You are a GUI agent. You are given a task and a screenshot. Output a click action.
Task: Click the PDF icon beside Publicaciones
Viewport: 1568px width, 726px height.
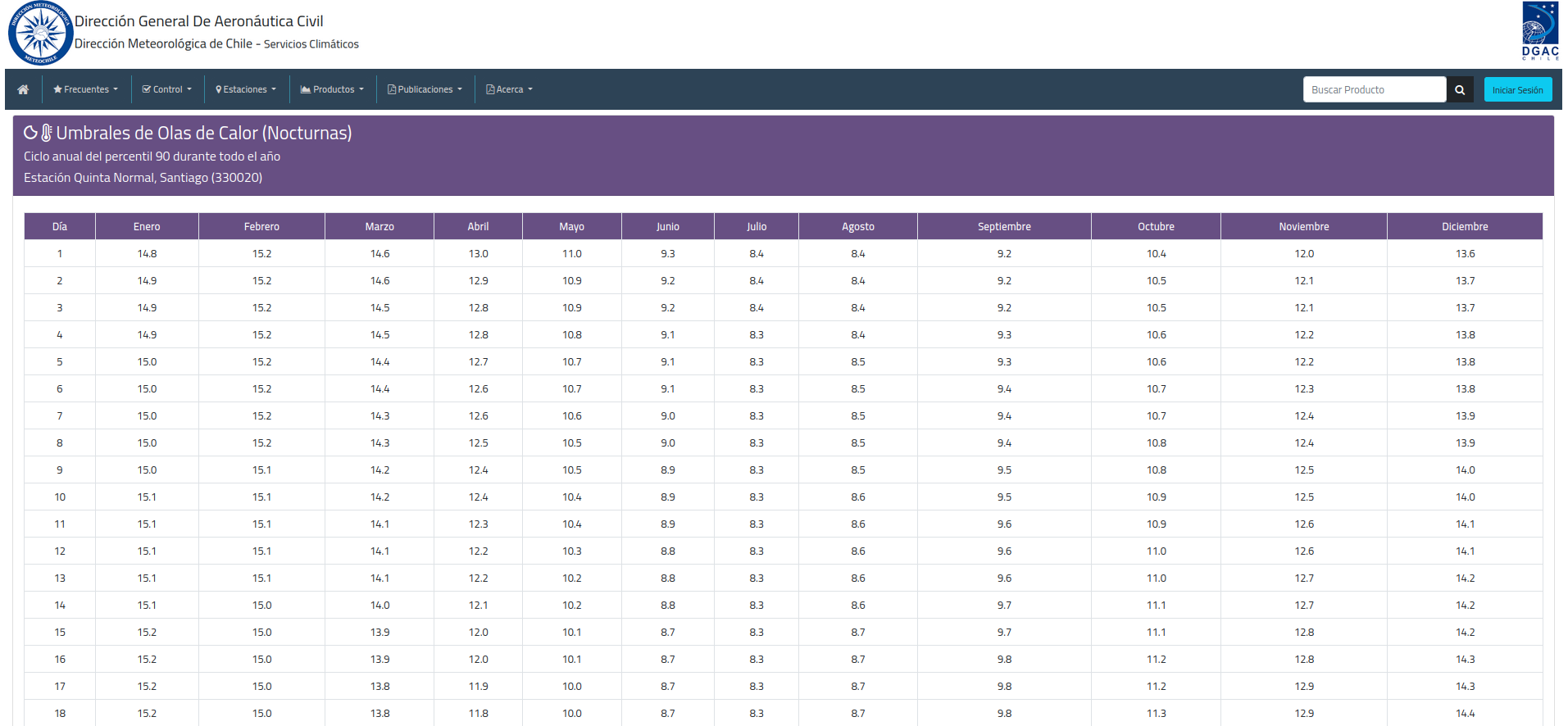tap(392, 89)
